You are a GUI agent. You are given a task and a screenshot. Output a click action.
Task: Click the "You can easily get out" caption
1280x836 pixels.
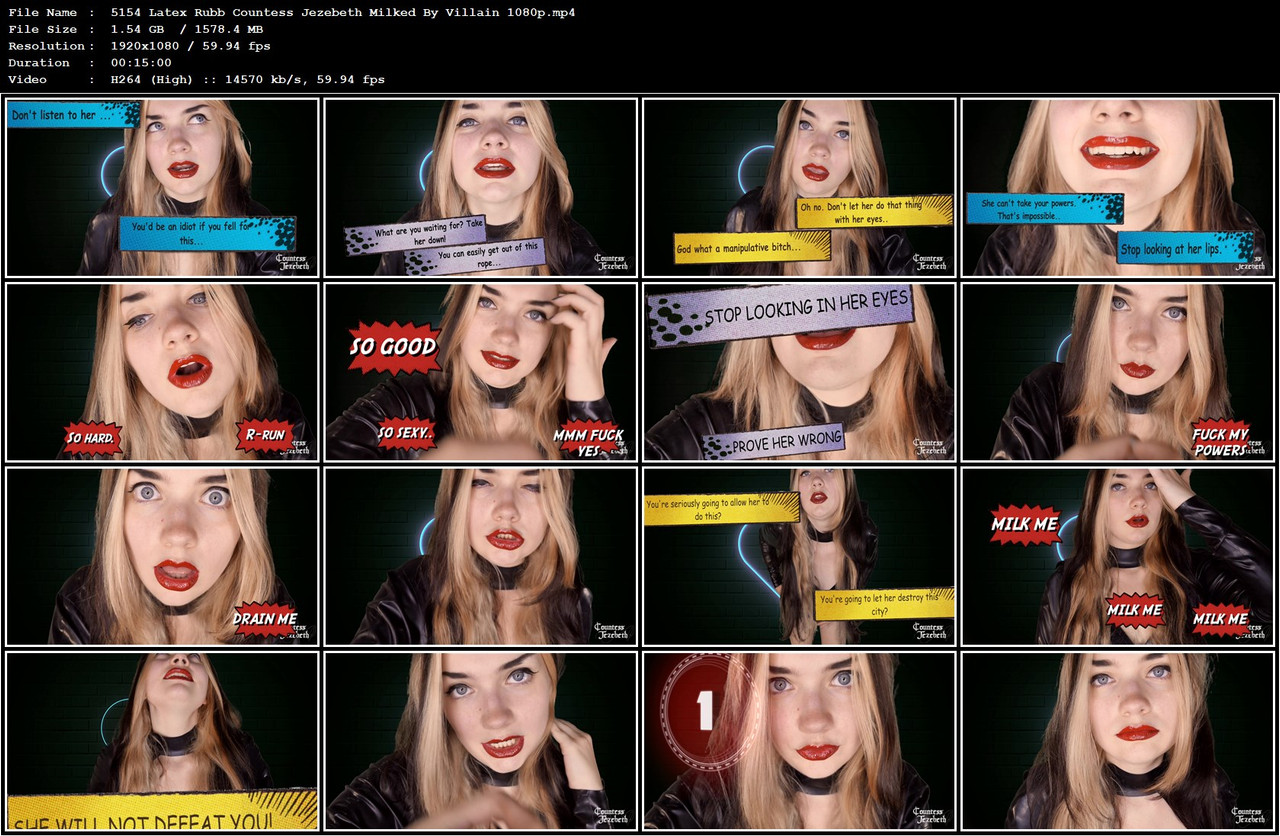[x=476, y=257]
